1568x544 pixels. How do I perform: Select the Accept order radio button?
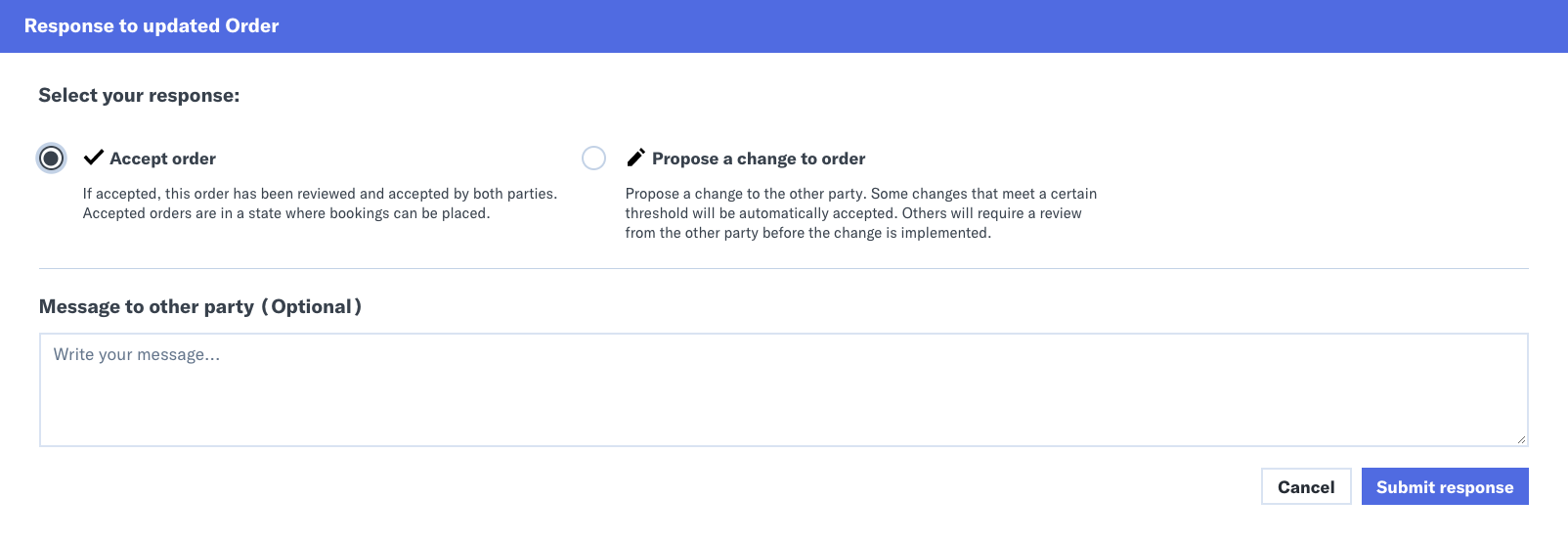point(52,158)
